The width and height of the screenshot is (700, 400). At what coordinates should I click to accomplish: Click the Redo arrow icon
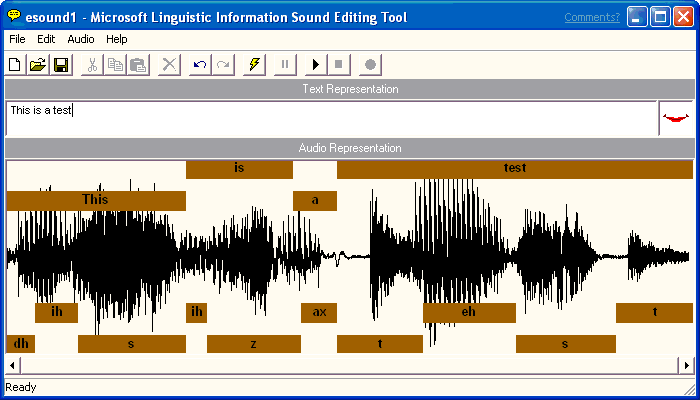(x=223, y=65)
